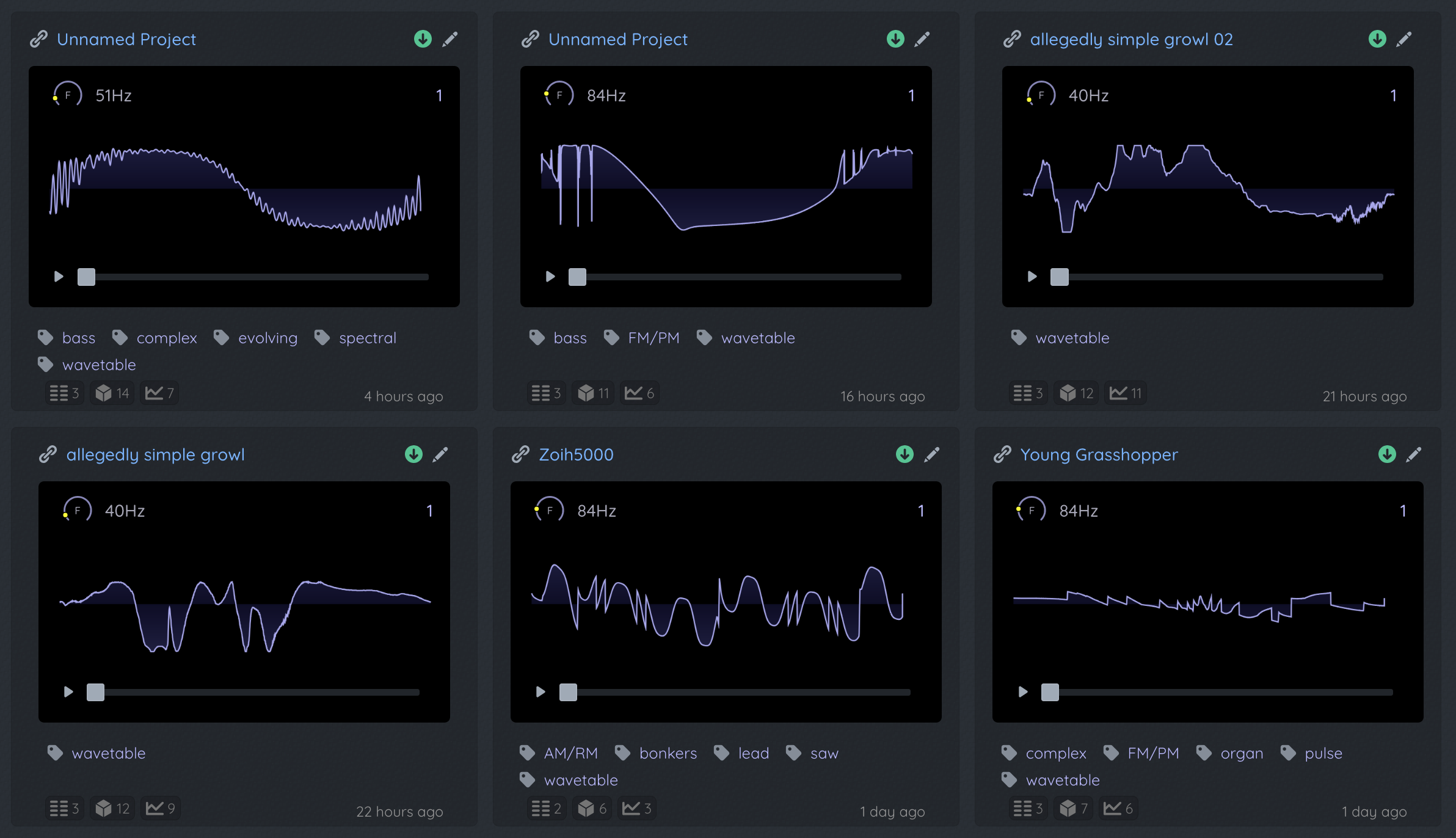The height and width of the screenshot is (838, 1456).
Task: Open the Zoih5000 patch title link
Action: [x=576, y=454]
